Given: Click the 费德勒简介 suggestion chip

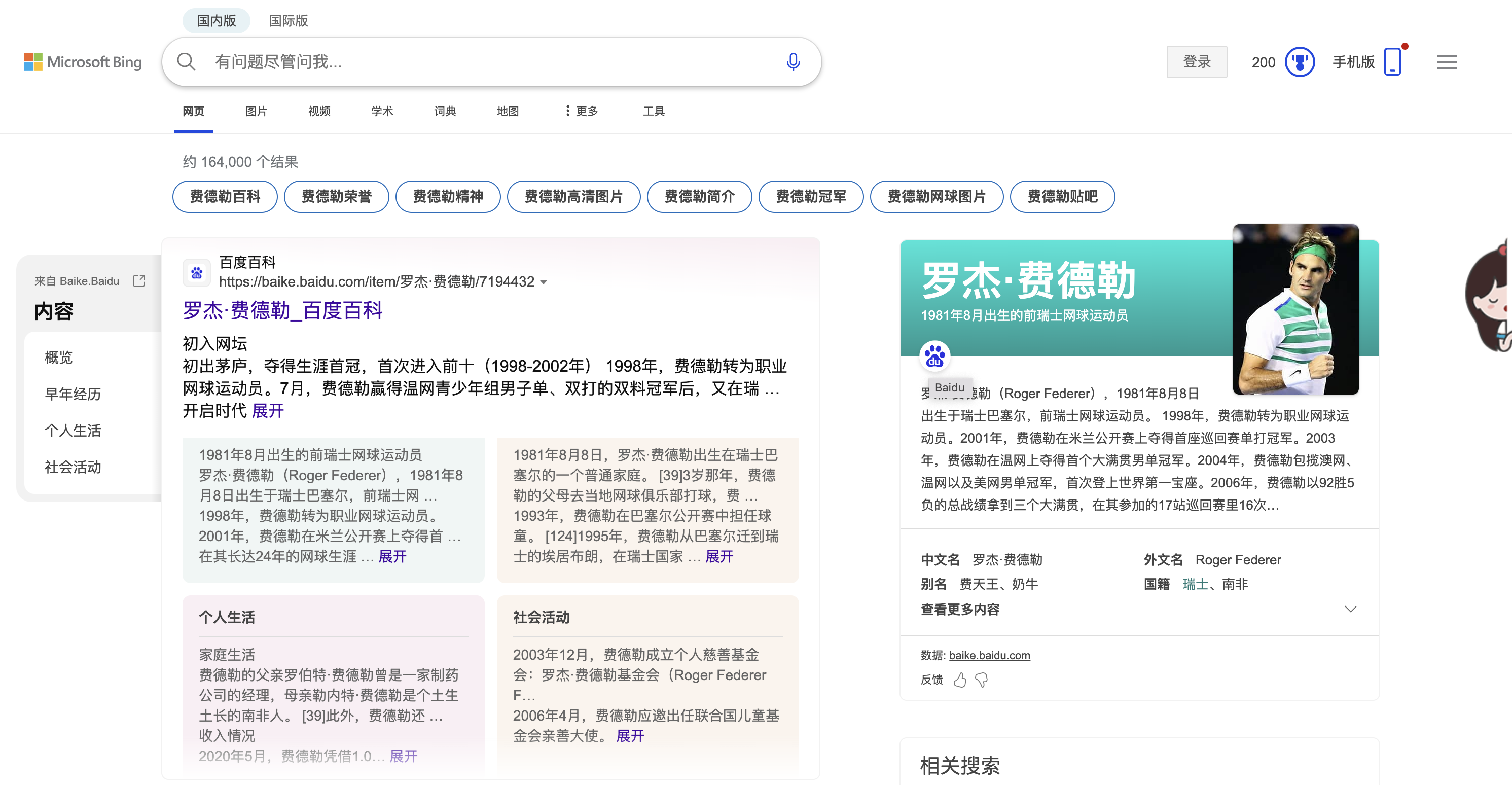Looking at the screenshot, I should click(x=699, y=197).
